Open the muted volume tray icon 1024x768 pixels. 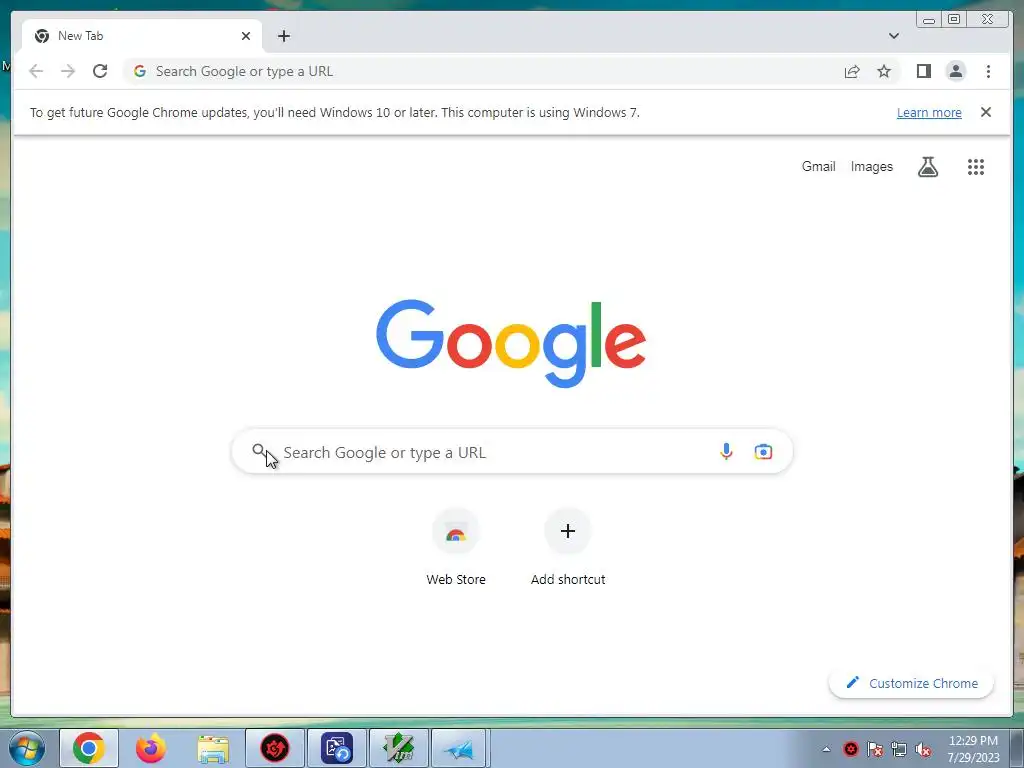(x=923, y=749)
